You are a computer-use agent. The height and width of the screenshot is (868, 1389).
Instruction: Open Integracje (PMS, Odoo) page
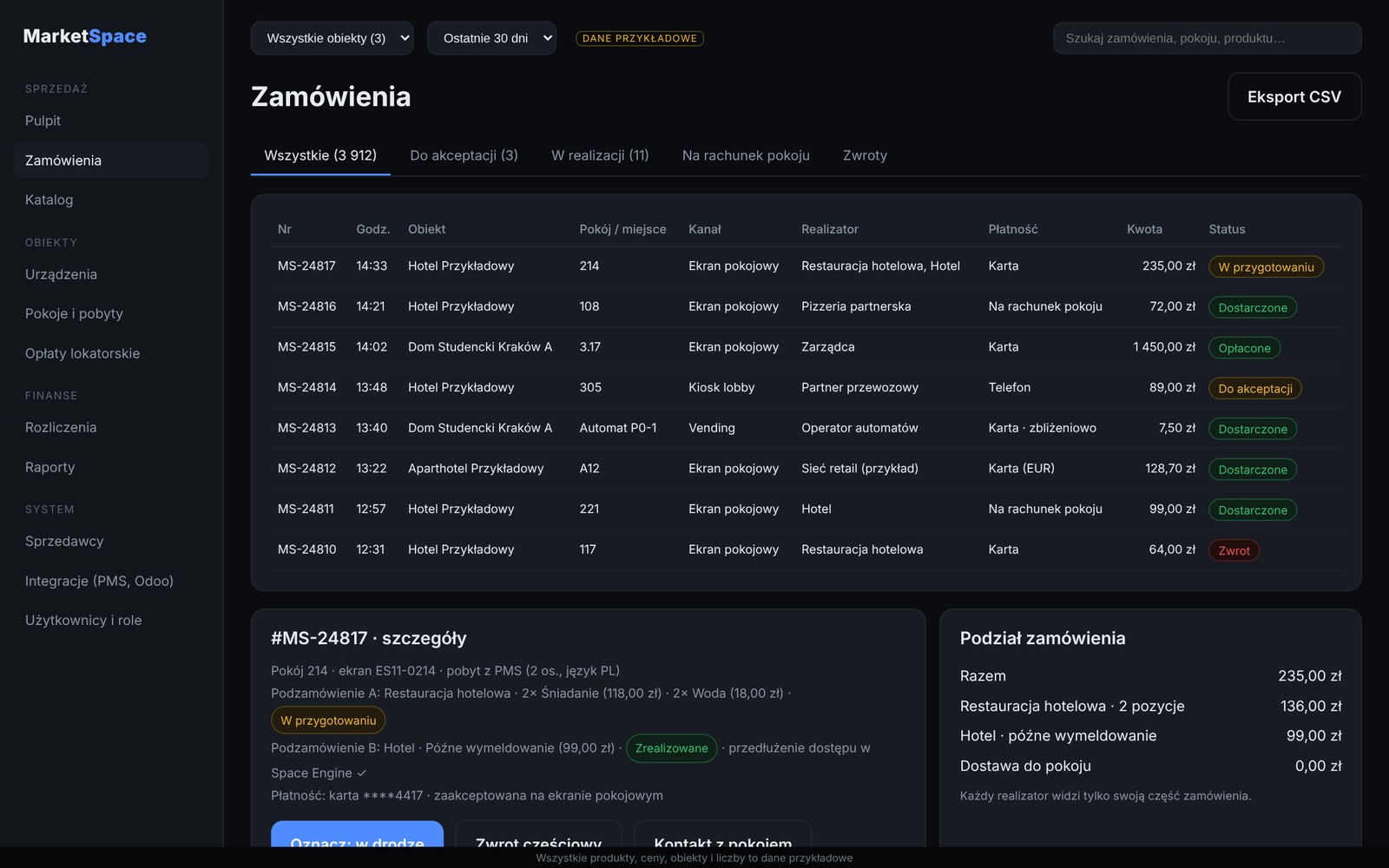coord(111,581)
